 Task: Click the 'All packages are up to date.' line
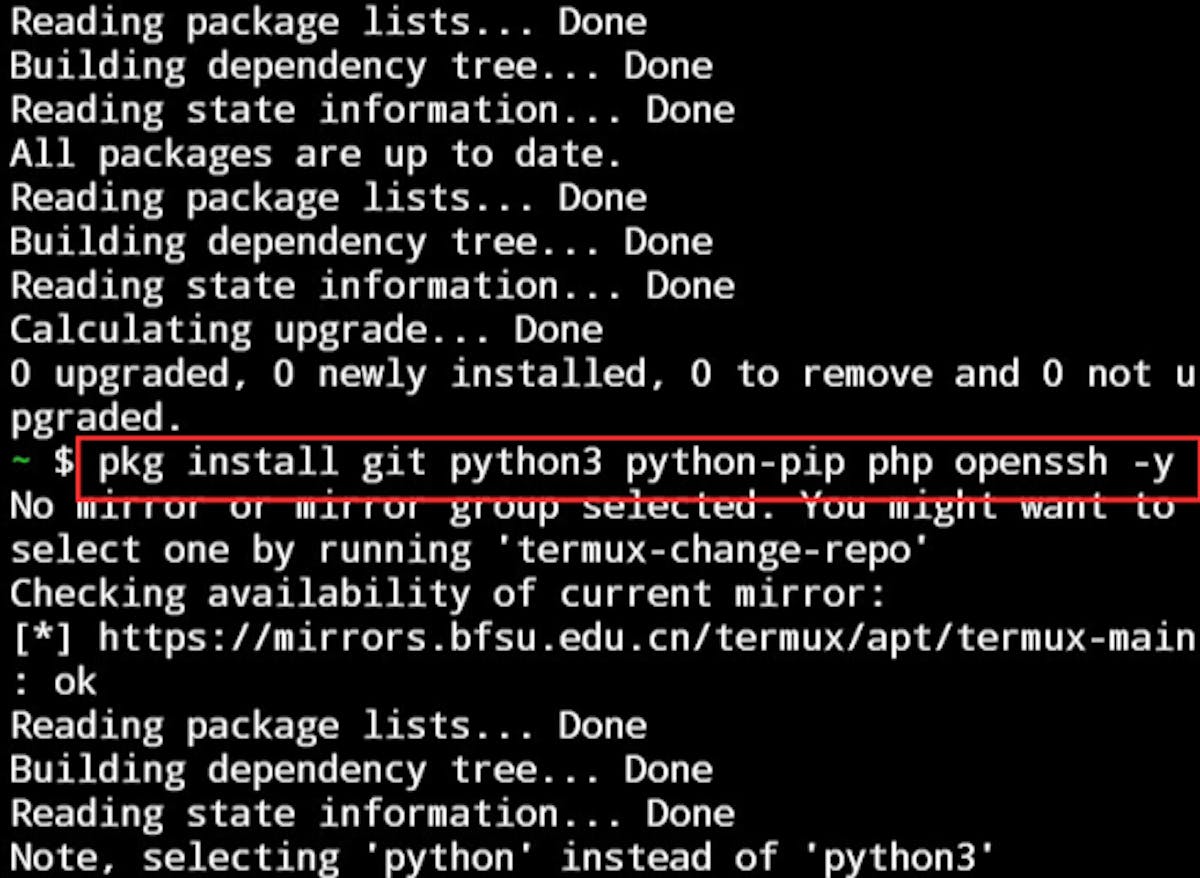pyautogui.click(x=316, y=154)
